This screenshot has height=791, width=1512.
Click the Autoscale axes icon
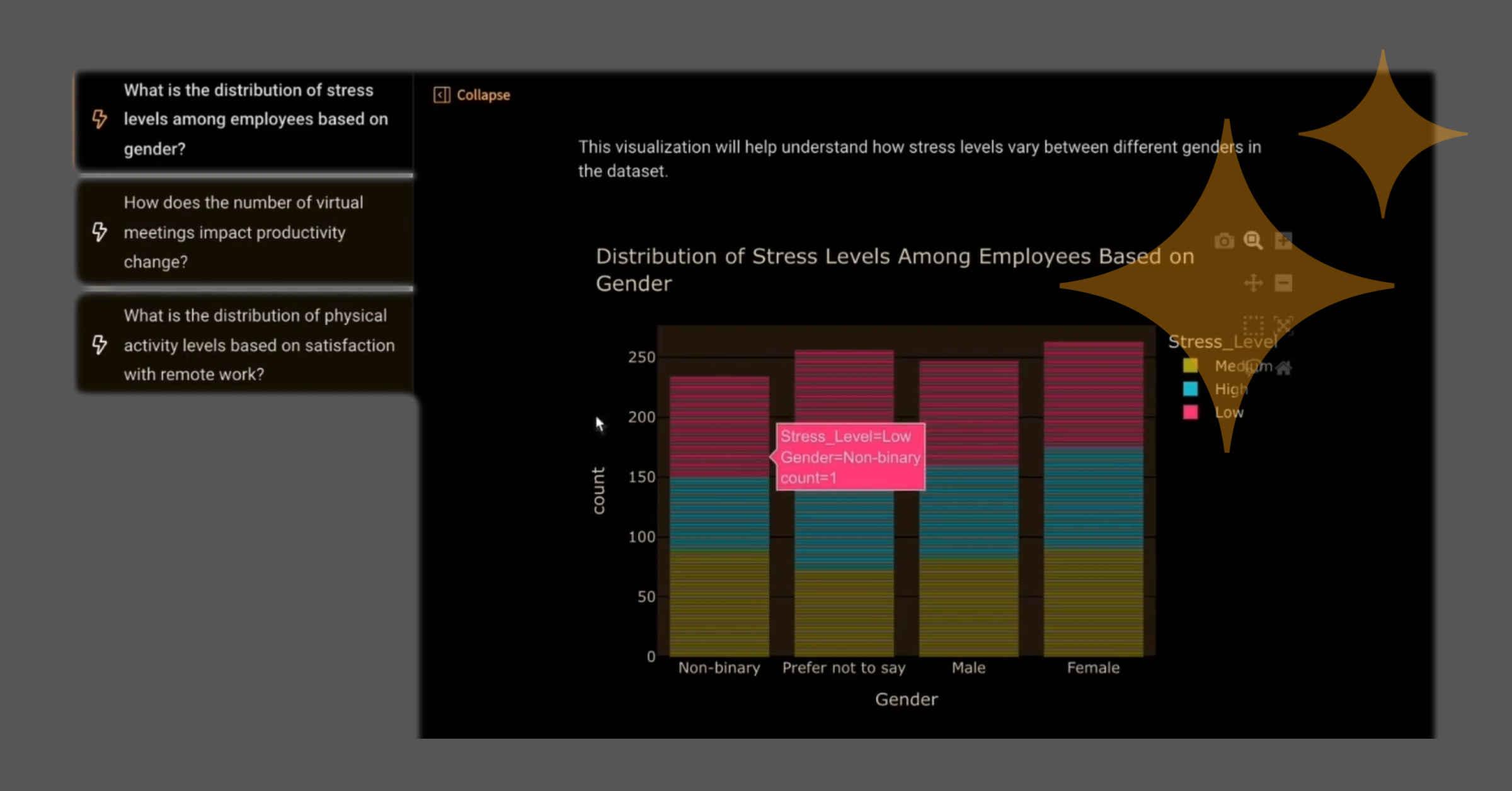click(1283, 325)
